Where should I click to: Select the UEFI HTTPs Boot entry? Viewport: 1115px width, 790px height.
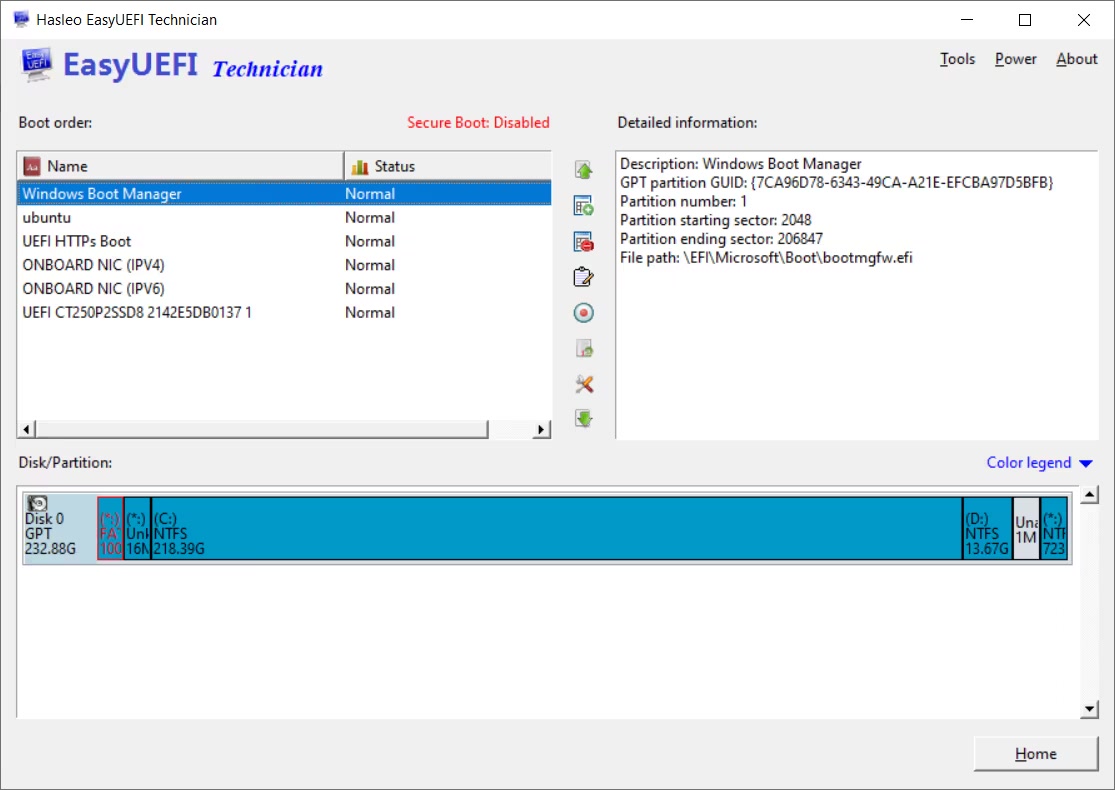77,241
